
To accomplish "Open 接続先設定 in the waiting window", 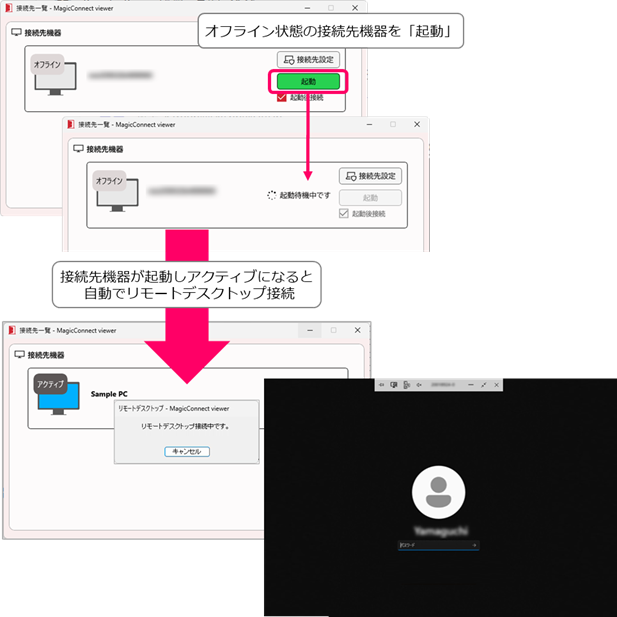I will (x=370, y=176).
